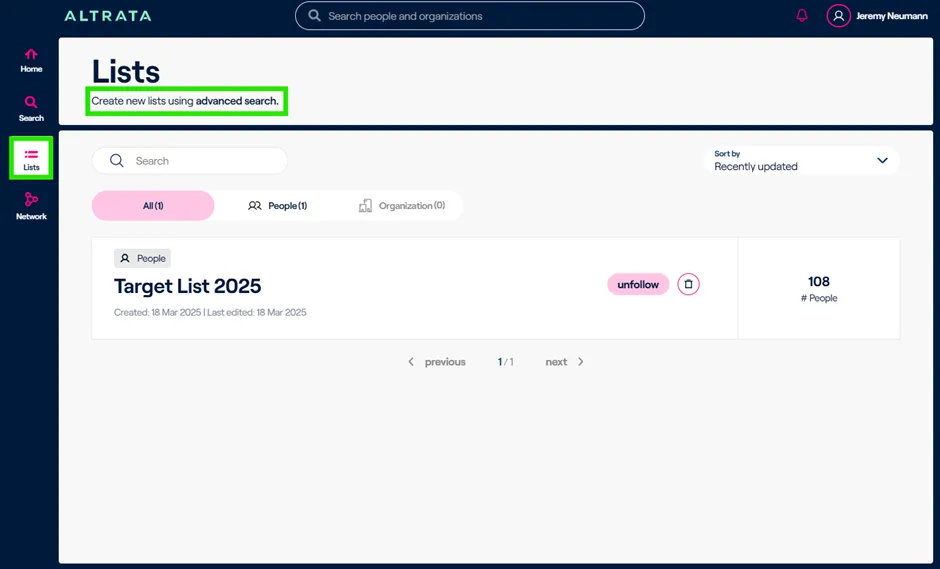Click magnifier icon in lists search box
The width and height of the screenshot is (940, 569).
[x=117, y=161]
